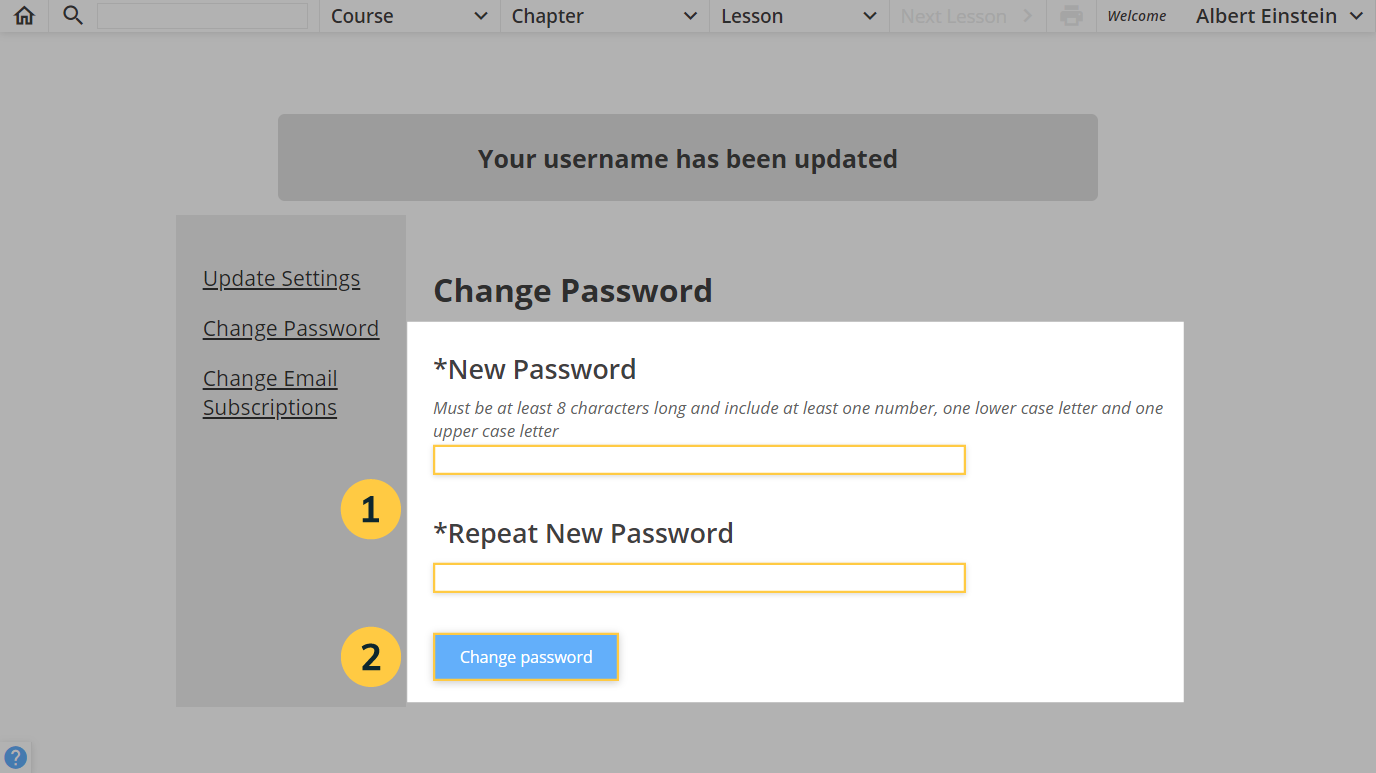Expand the Albert Einstein account dropdown
This screenshot has height=773, width=1376.
point(1278,15)
